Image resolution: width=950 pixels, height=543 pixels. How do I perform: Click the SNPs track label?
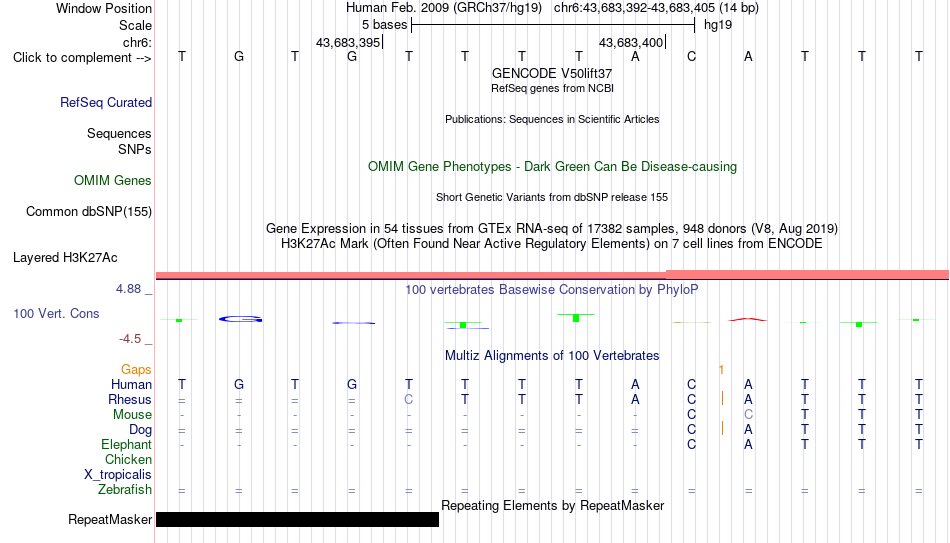tap(135, 149)
